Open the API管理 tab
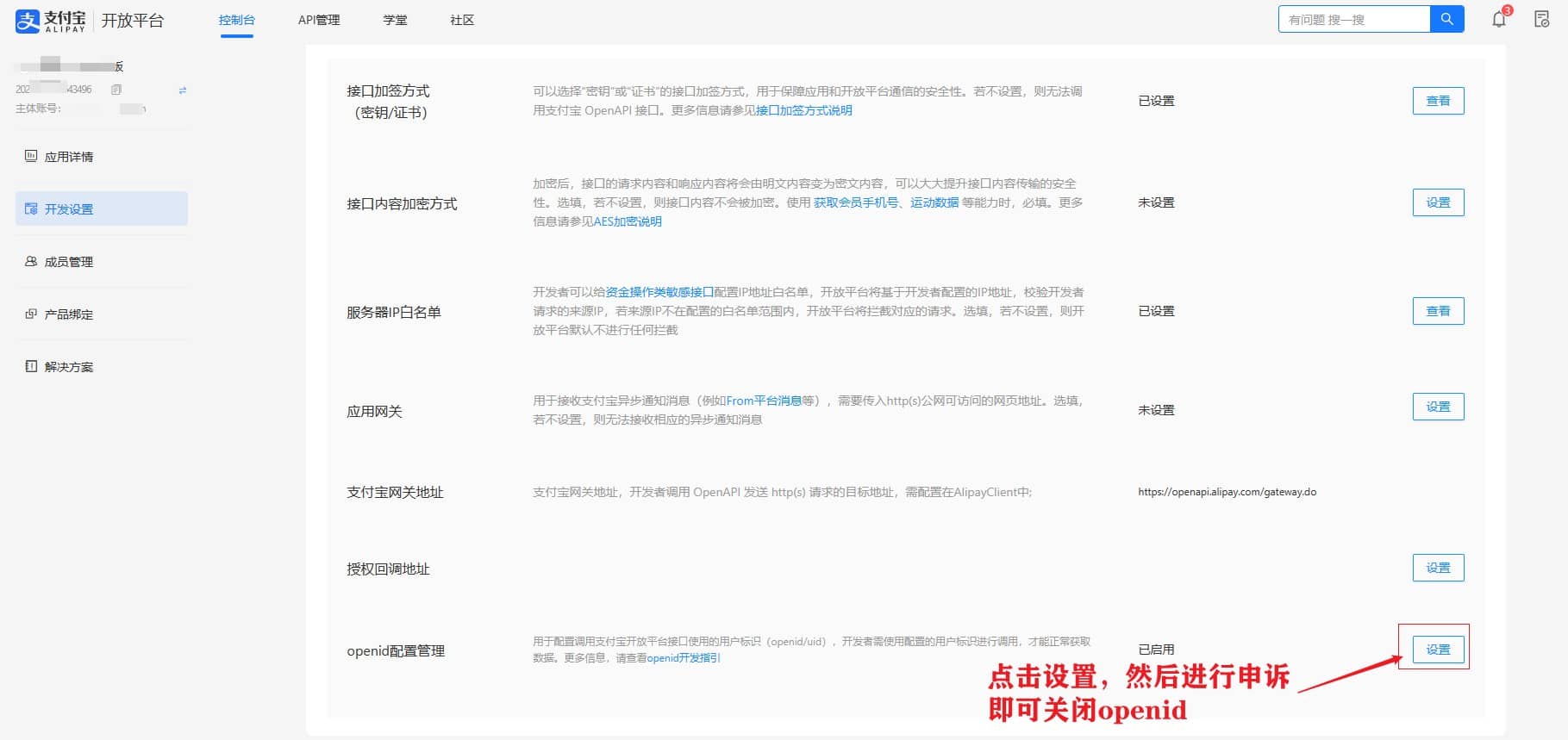The width and height of the screenshot is (1568, 740). tap(319, 20)
